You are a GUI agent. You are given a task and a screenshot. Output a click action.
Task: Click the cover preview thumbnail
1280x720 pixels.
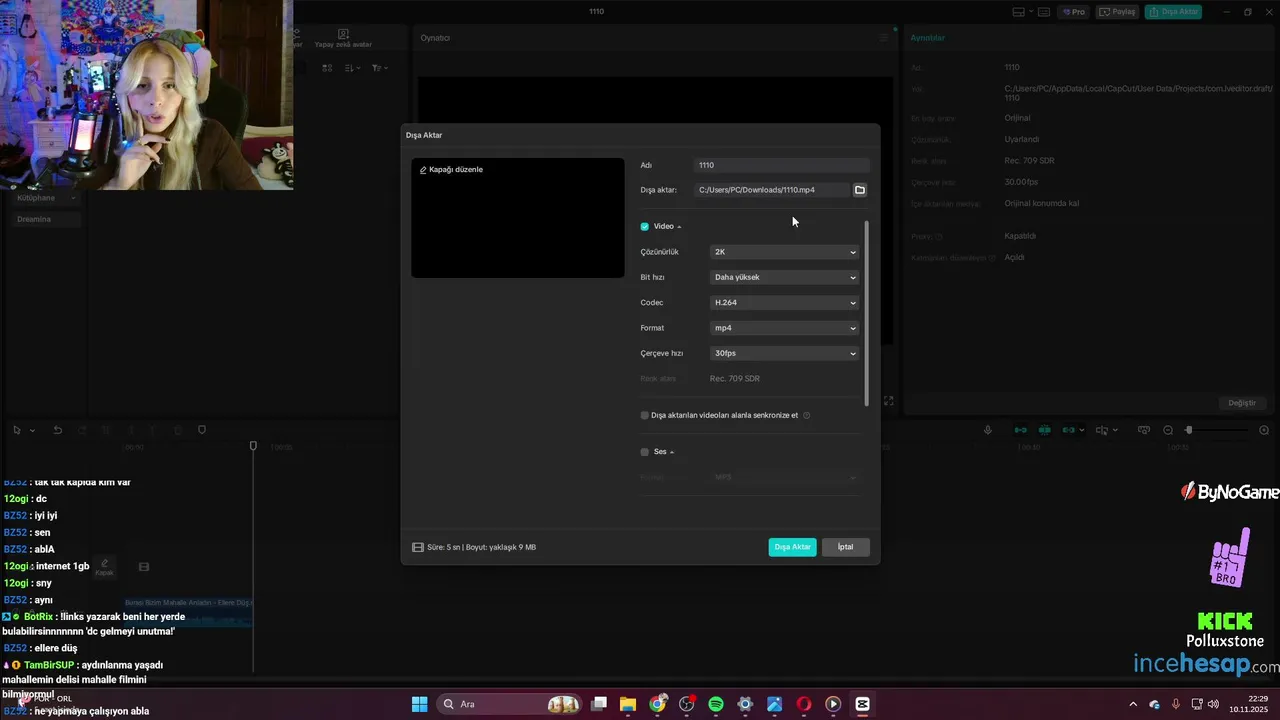point(518,218)
